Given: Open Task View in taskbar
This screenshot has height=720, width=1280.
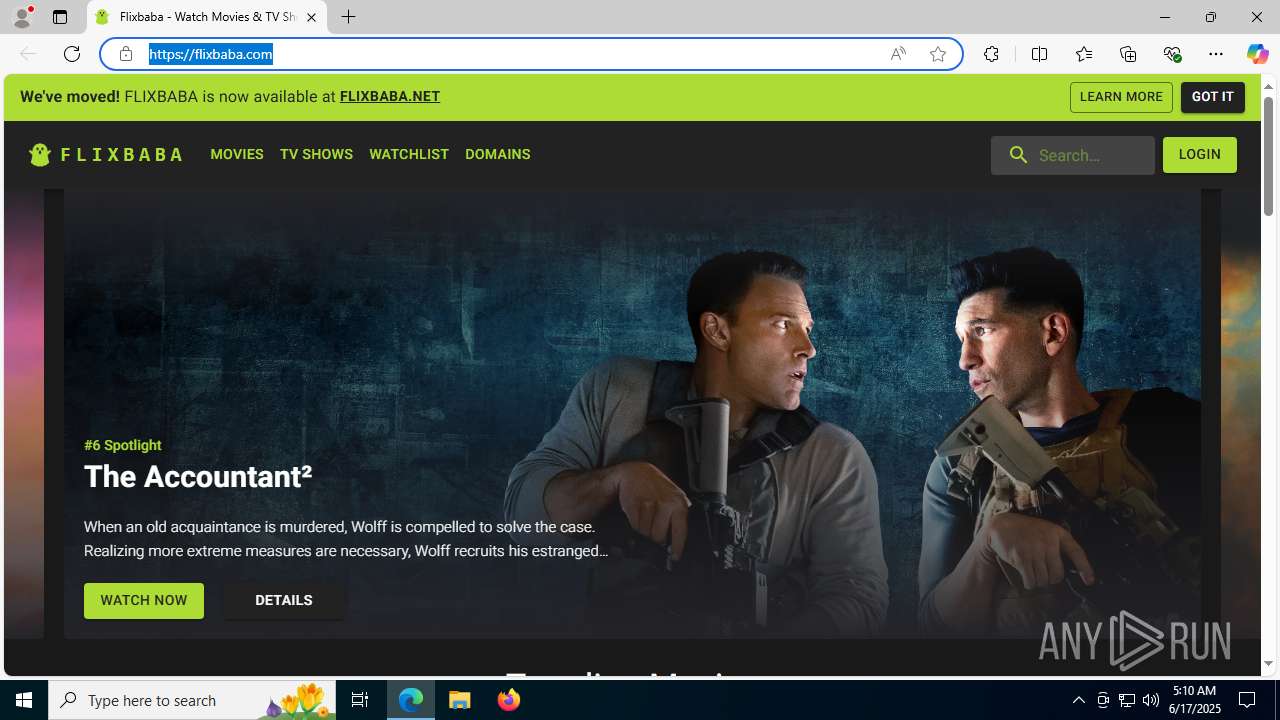Looking at the screenshot, I should pyautogui.click(x=360, y=700).
